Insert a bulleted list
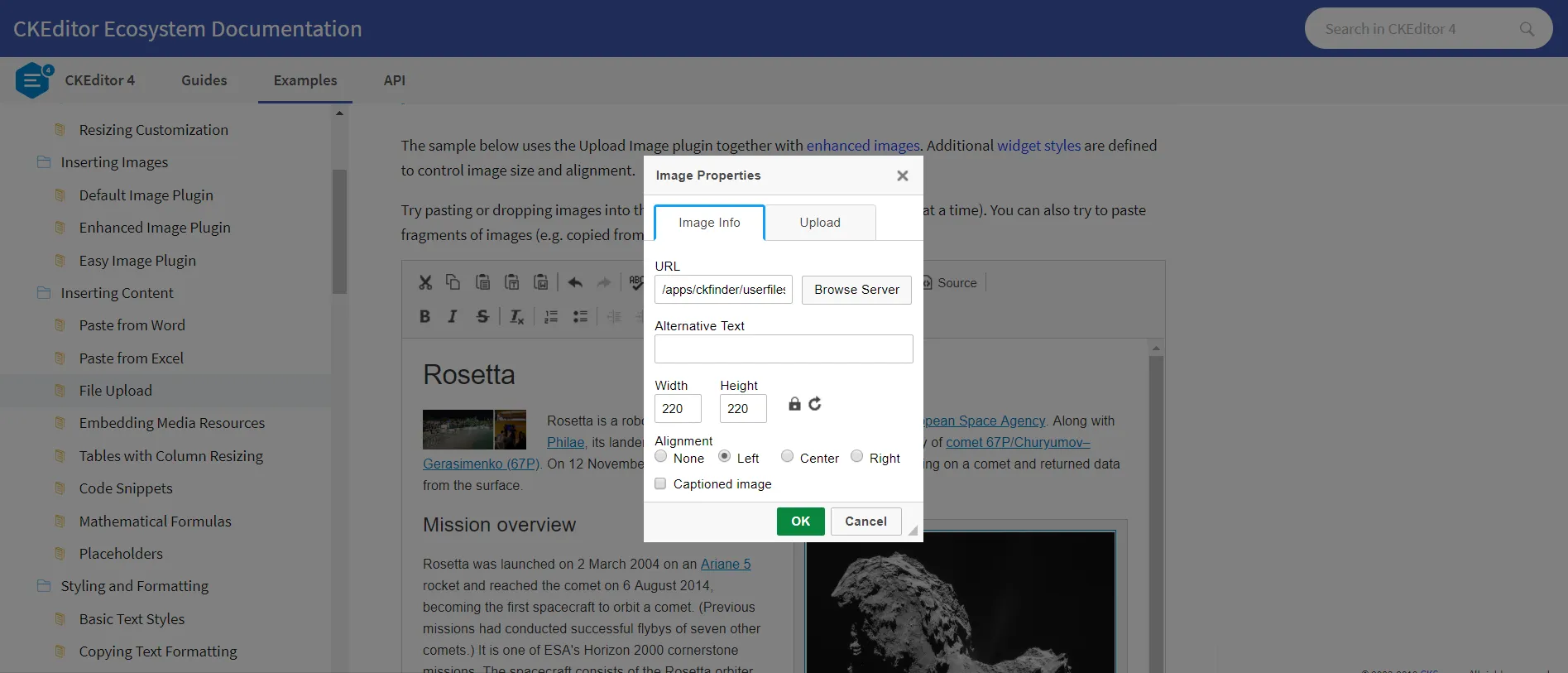This screenshot has height=673, width=1568. point(580,316)
